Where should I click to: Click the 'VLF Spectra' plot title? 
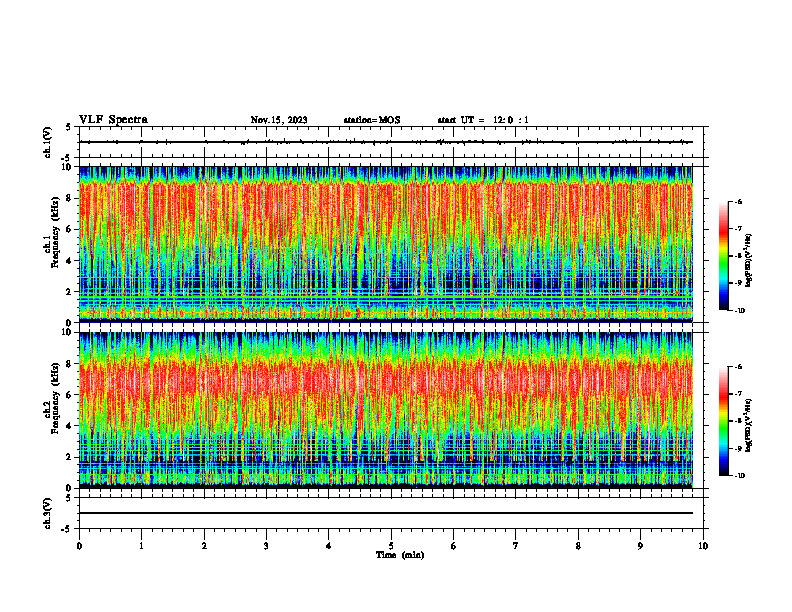click(114, 120)
